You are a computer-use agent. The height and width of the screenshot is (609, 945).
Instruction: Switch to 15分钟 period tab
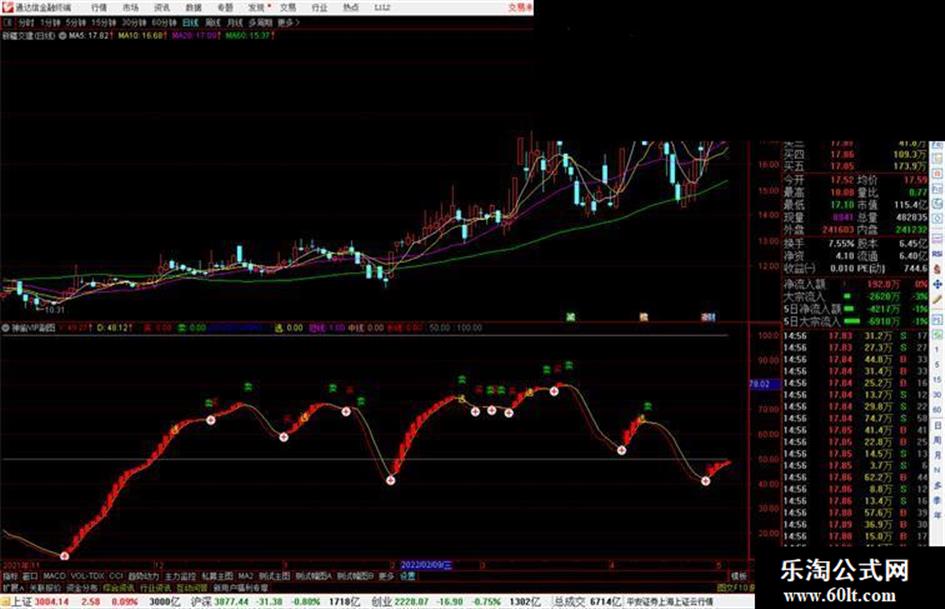pyautogui.click(x=104, y=22)
